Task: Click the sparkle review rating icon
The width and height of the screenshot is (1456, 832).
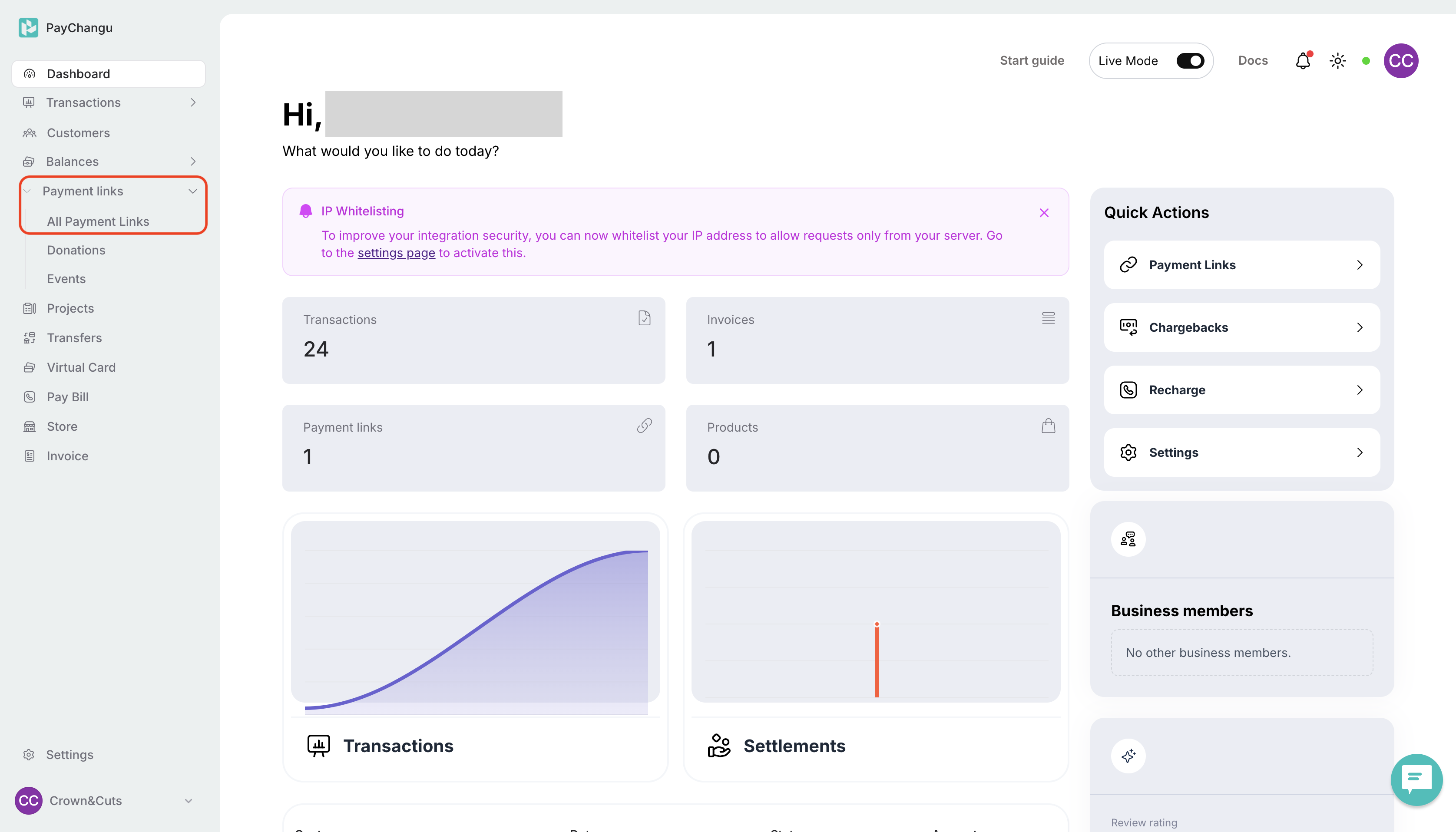Action: point(1128,756)
